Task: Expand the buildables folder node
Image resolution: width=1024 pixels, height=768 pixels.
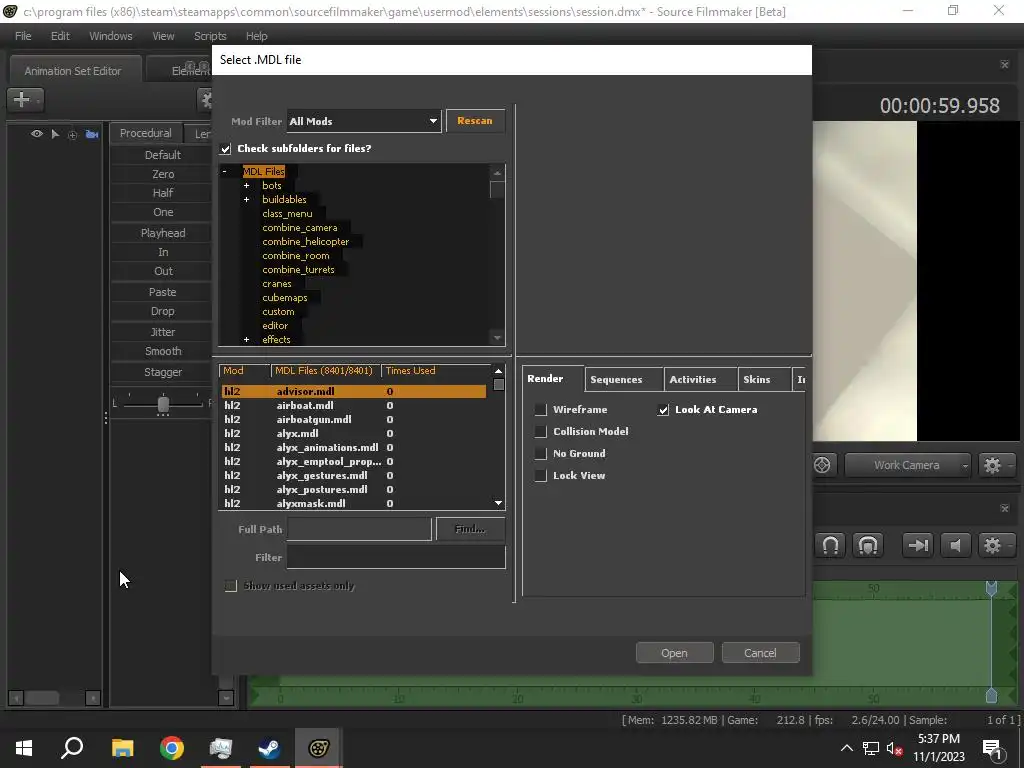Action: (246, 200)
